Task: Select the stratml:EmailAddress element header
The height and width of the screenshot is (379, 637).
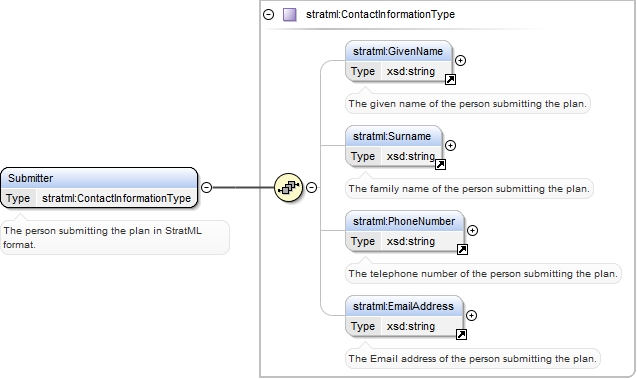Action: (403, 306)
